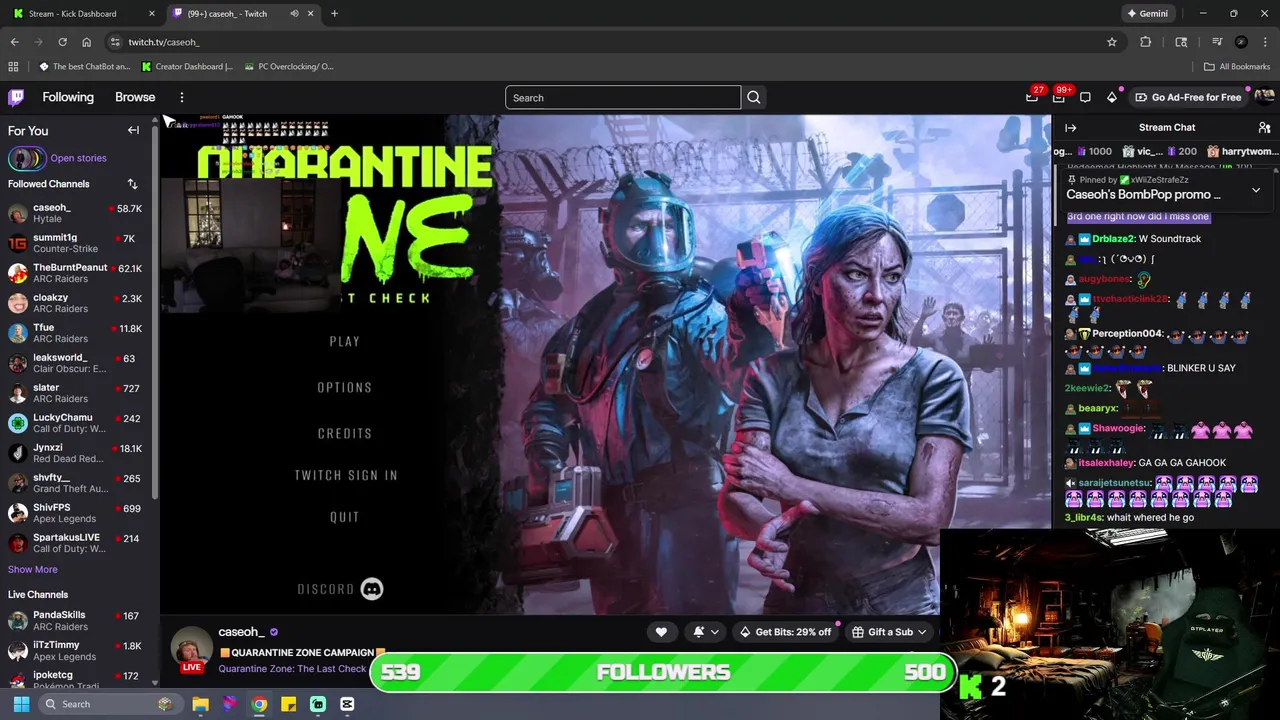This screenshot has width=1280, height=720.
Task: Switch to the Stream - Kick Dashboard tab
Action: (x=84, y=14)
